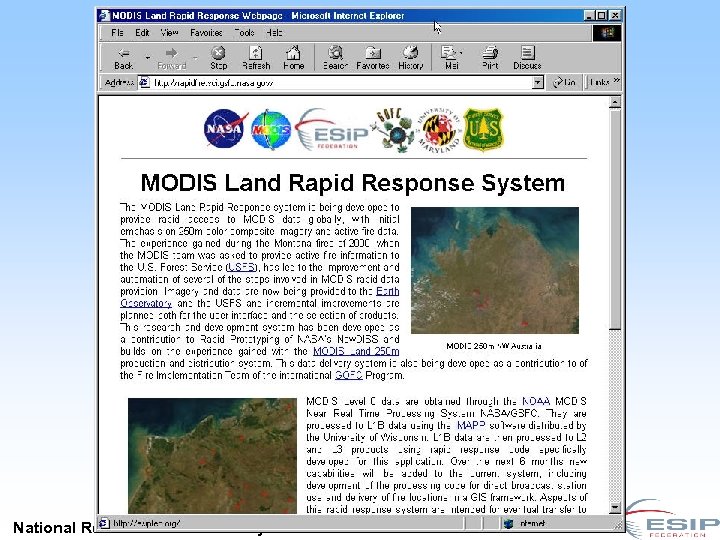720x540 pixels.
Task: Open the Discuss toolbar button
Action: [x=527, y=58]
